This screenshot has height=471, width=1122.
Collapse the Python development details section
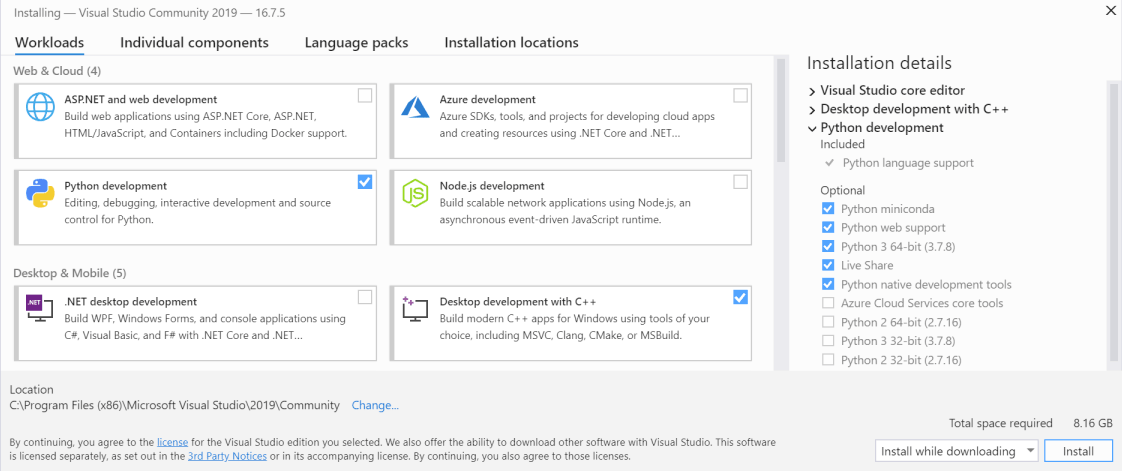point(812,128)
